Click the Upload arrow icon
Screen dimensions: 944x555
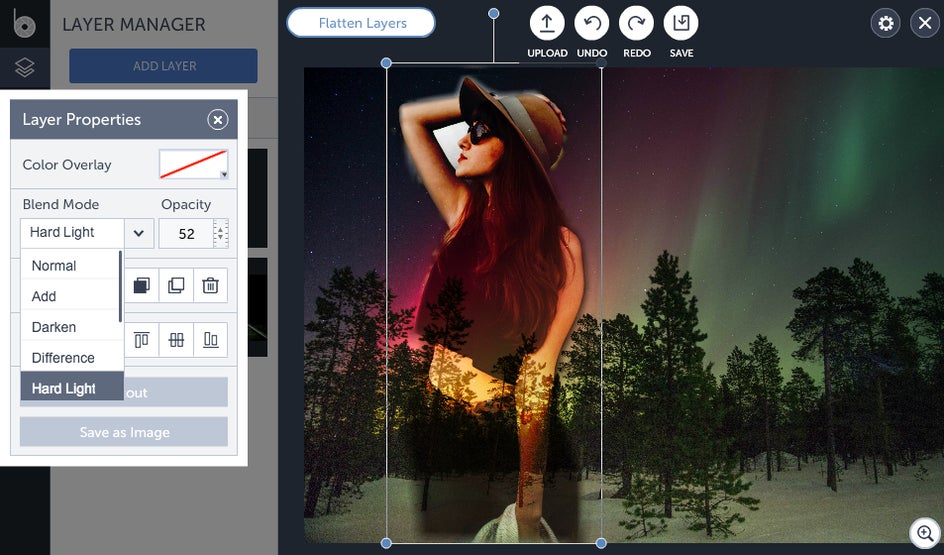click(547, 23)
